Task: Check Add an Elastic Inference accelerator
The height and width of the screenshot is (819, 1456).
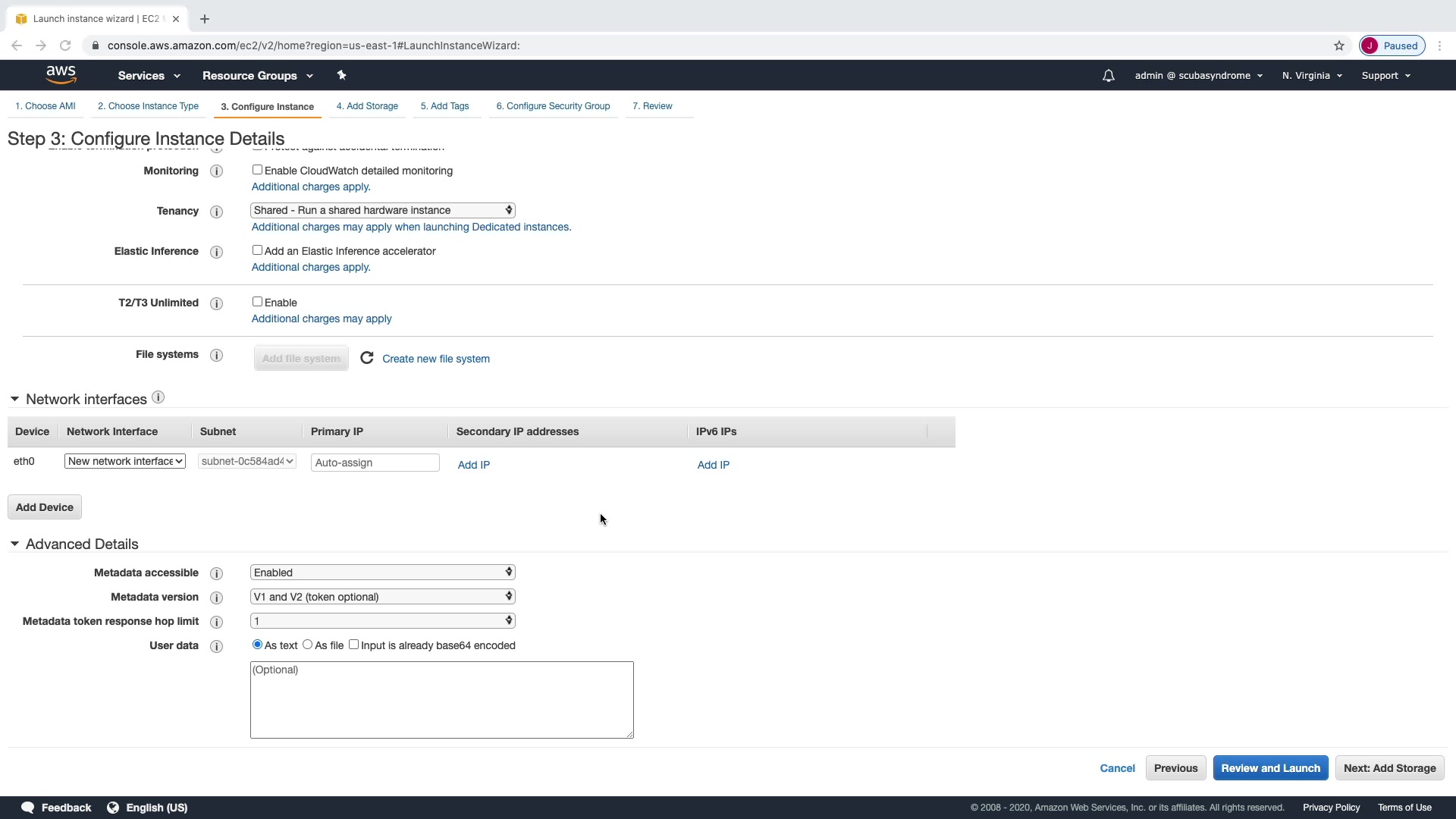Action: click(x=257, y=250)
